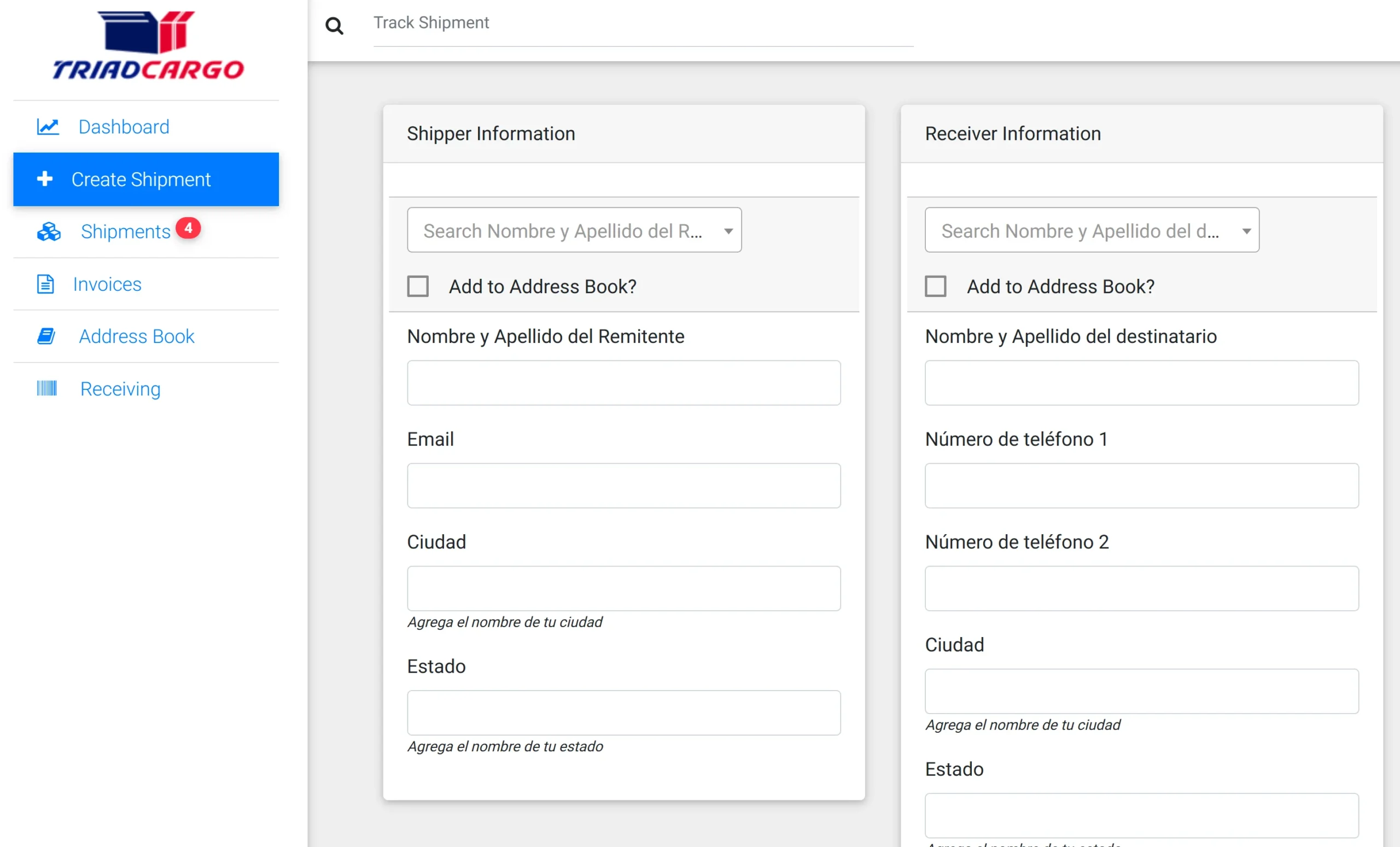The width and height of the screenshot is (1400, 847).
Task: Check receiver Add to Address Book checkbox
Action: coord(935,287)
